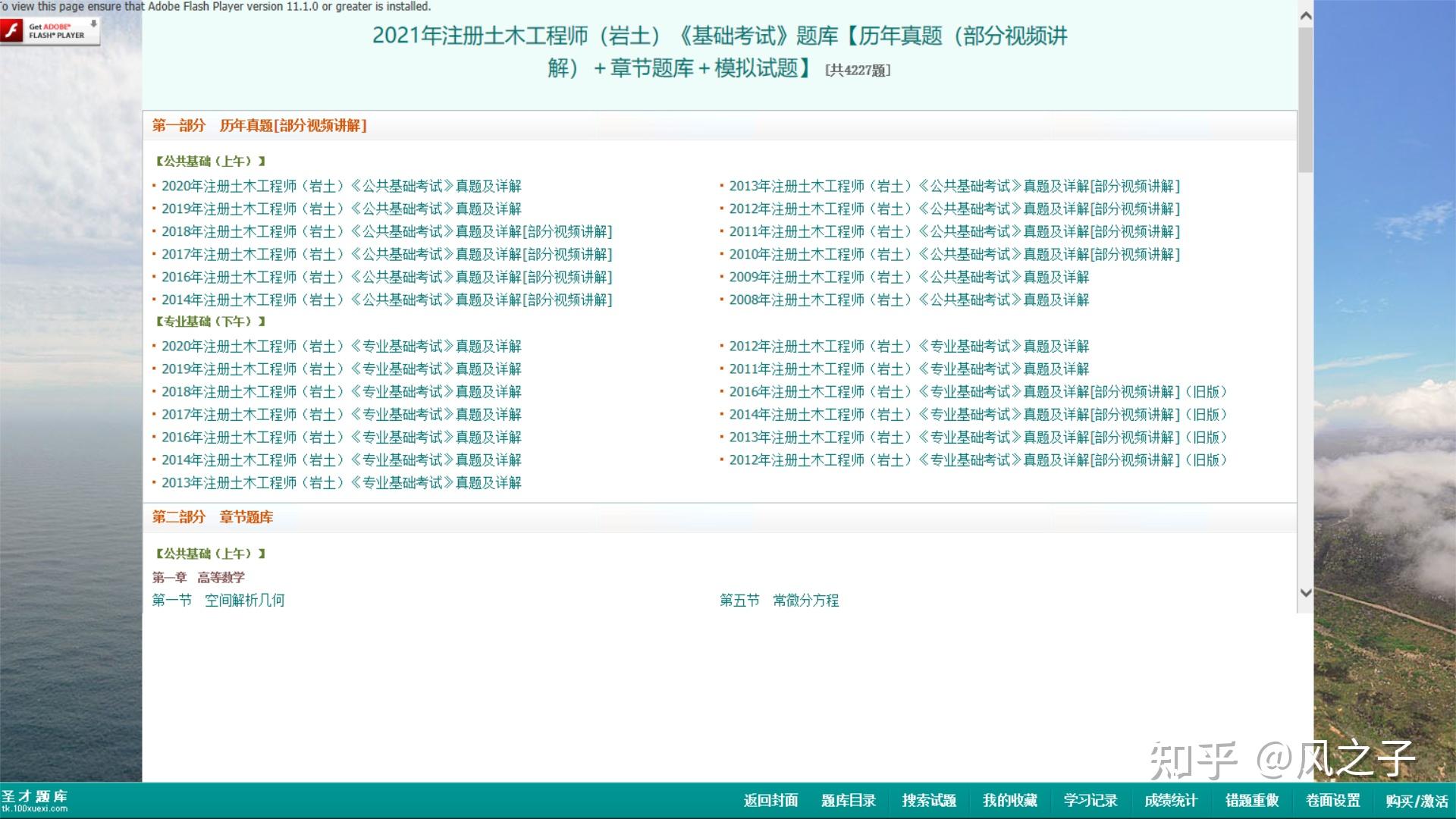
Task: Open the 题库目录 menu item
Action: point(849,801)
